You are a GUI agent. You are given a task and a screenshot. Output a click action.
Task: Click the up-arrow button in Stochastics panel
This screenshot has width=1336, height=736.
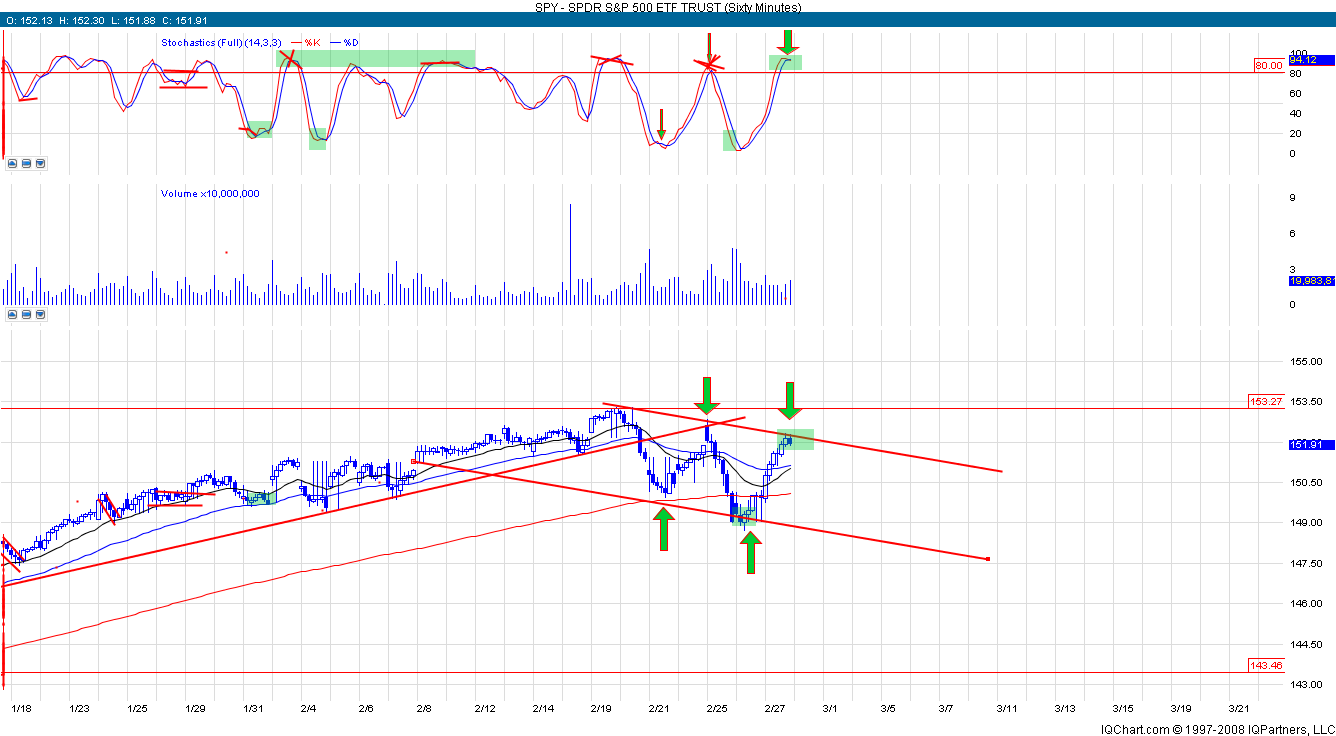[12, 163]
